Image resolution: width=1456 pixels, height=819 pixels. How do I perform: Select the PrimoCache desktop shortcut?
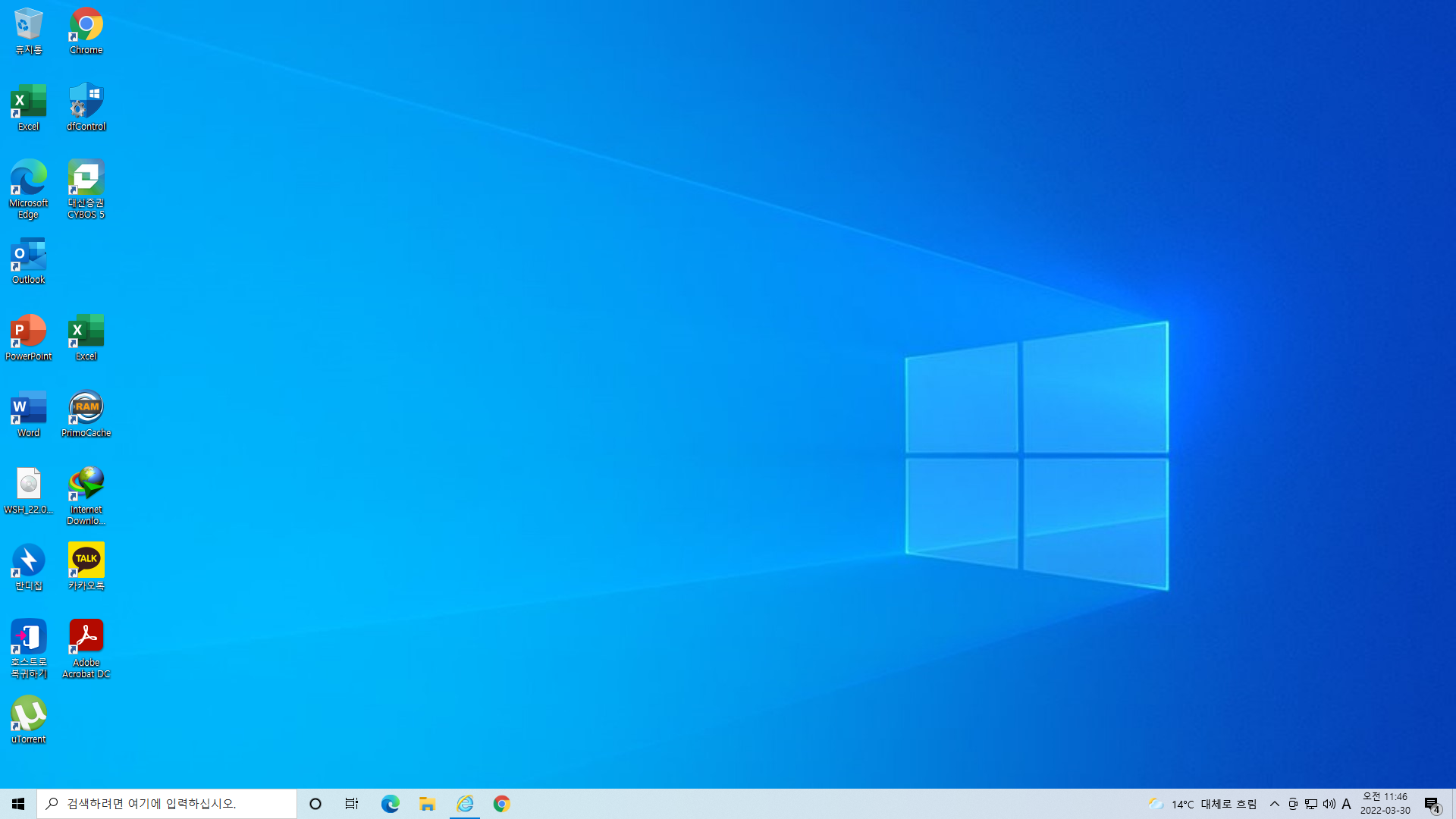[x=86, y=415]
